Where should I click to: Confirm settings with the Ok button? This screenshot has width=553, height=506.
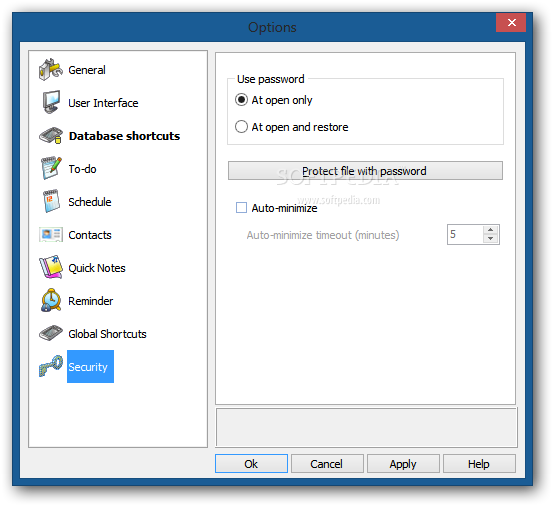(x=251, y=464)
